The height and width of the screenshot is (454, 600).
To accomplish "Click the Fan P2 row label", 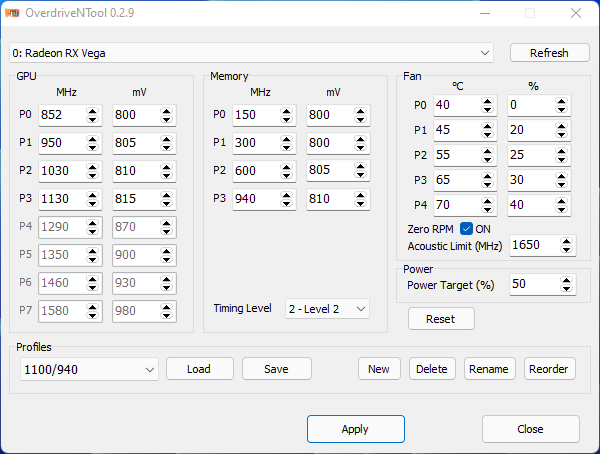I will 421,155.
